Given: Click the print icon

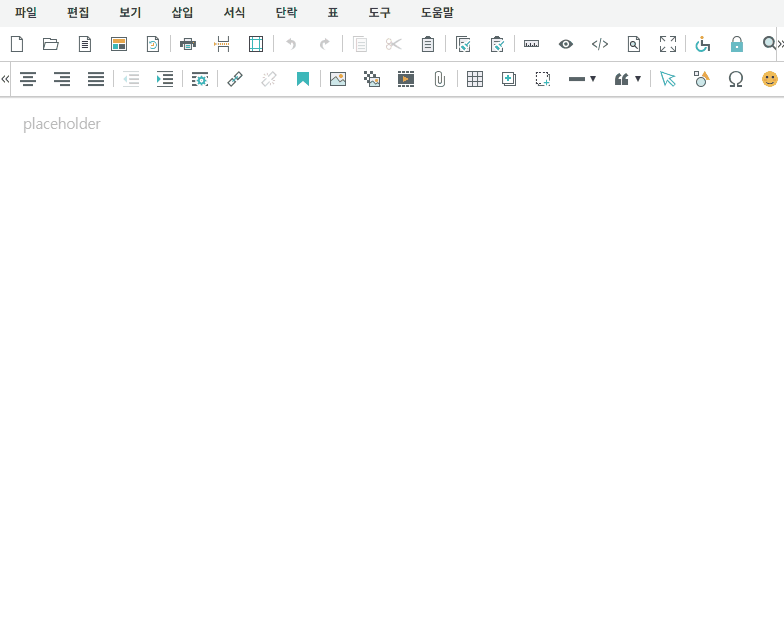Looking at the screenshot, I should [x=188, y=44].
